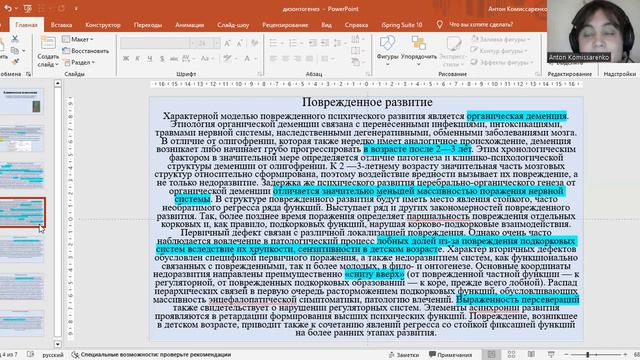Click the Заметки button in status bar

click(x=404, y=355)
